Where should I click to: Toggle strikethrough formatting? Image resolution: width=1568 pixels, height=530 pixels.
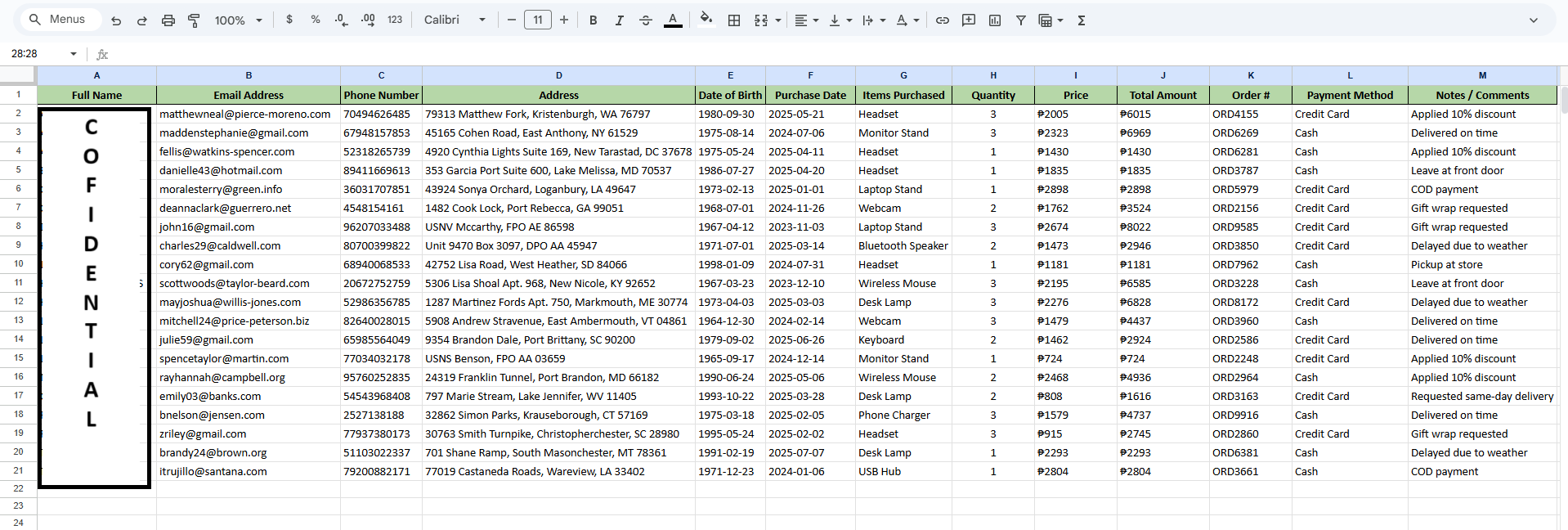[x=646, y=20]
